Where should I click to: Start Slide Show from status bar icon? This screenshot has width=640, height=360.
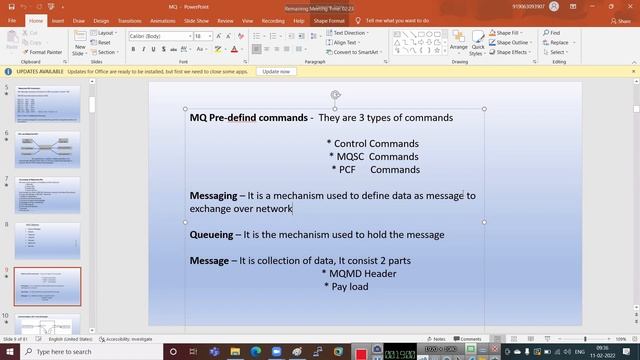click(x=547, y=339)
